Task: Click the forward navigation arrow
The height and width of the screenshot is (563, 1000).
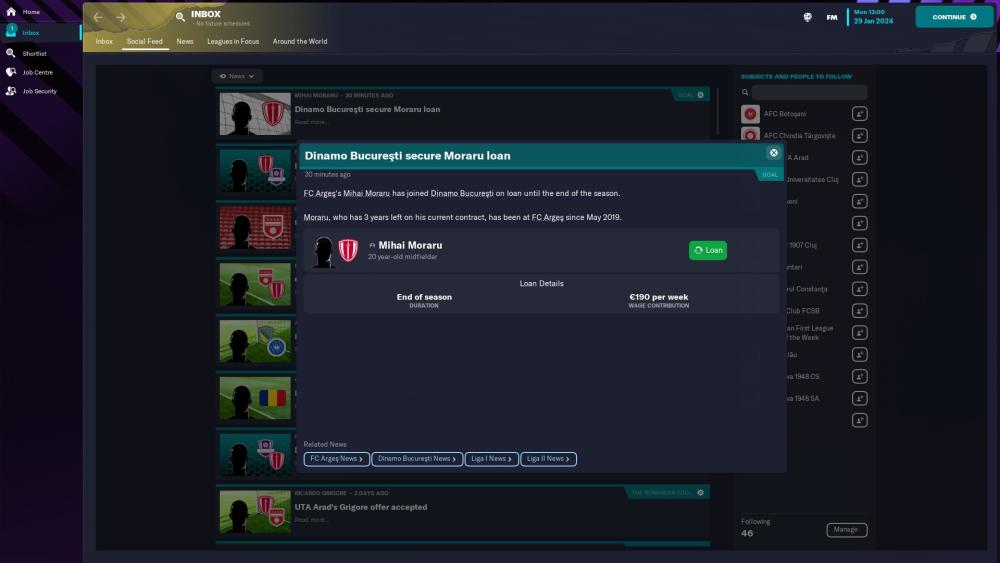Action: coord(121,17)
